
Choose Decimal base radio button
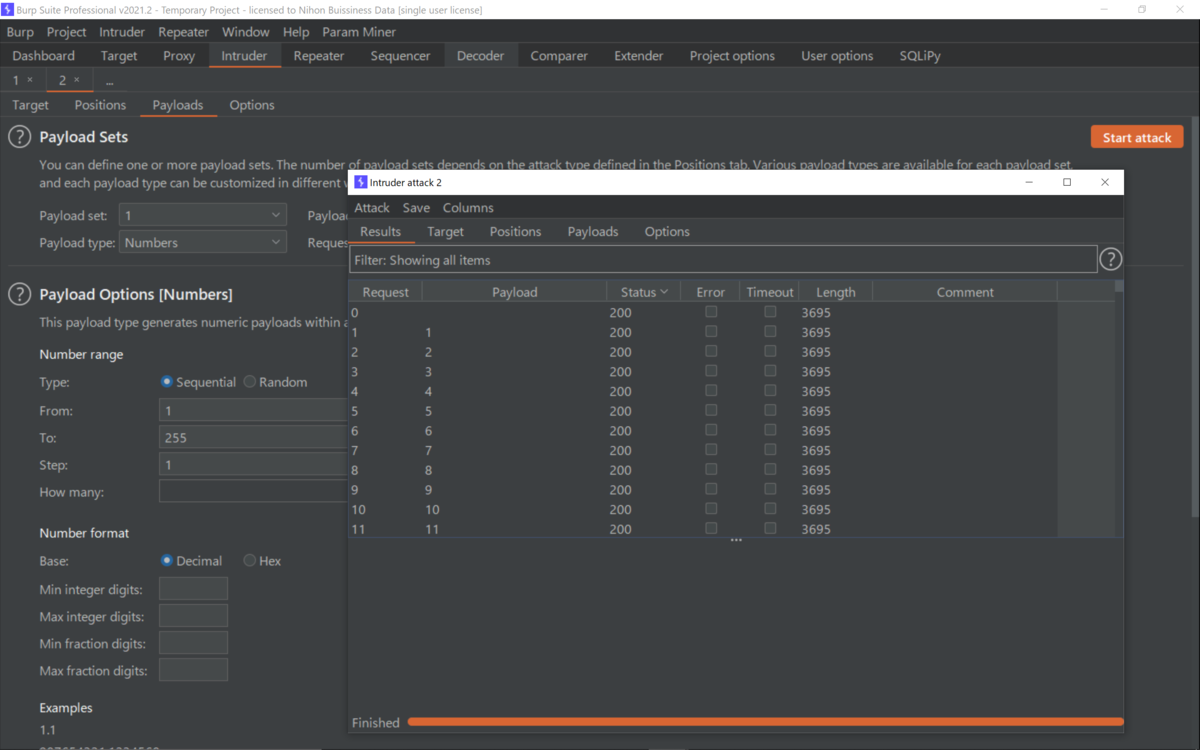click(167, 561)
